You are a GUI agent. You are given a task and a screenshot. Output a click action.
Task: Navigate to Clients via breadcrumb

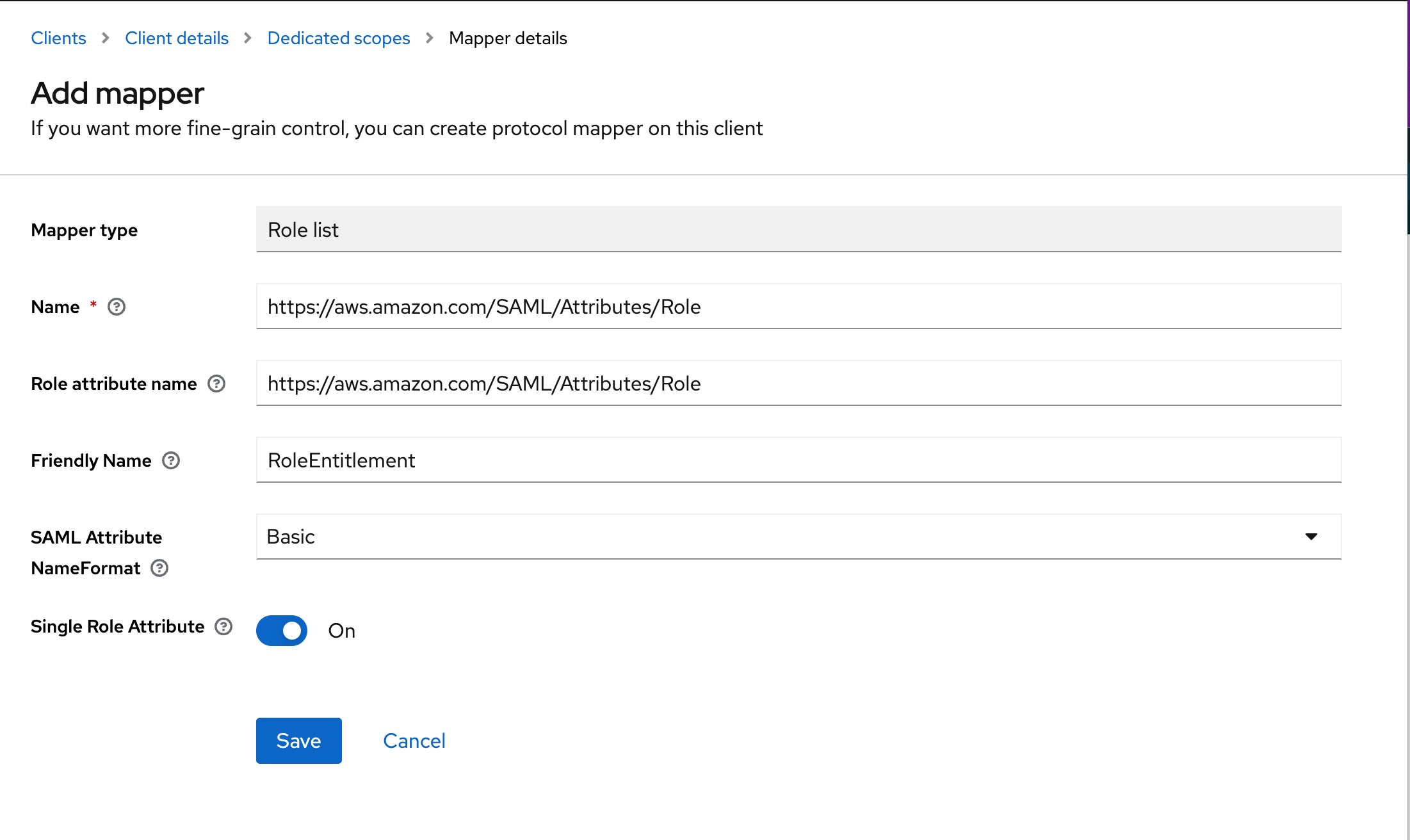pyautogui.click(x=58, y=38)
